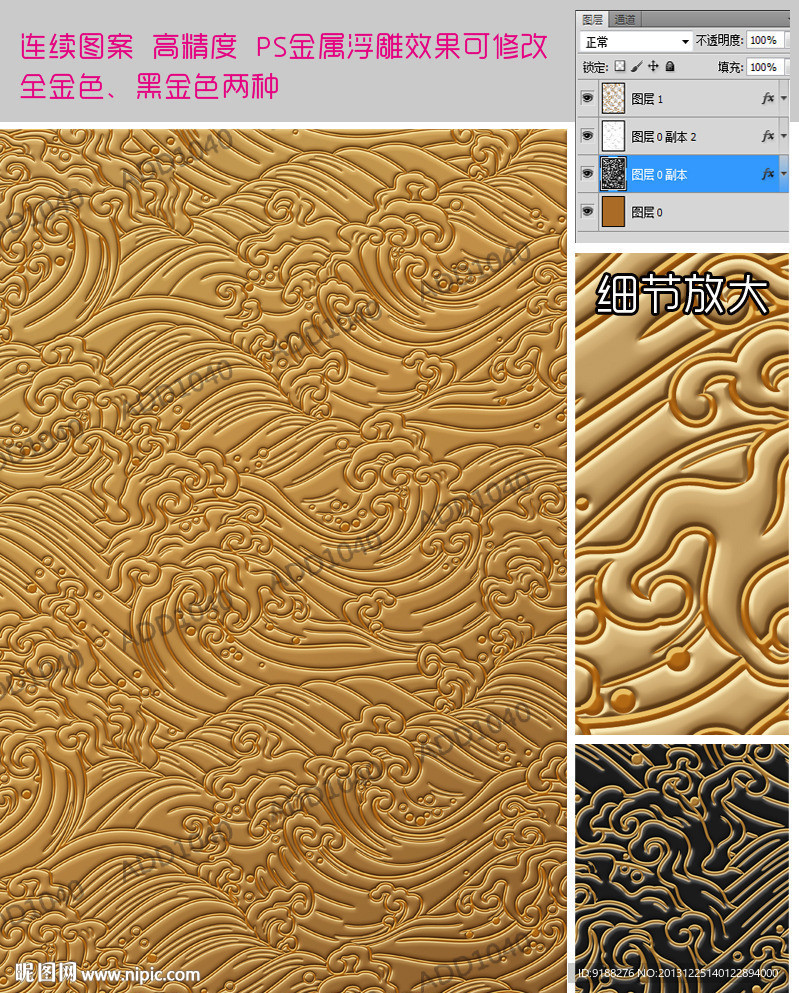Toggle lock image pixels brush icon
The height and width of the screenshot is (993, 799).
pos(636,66)
